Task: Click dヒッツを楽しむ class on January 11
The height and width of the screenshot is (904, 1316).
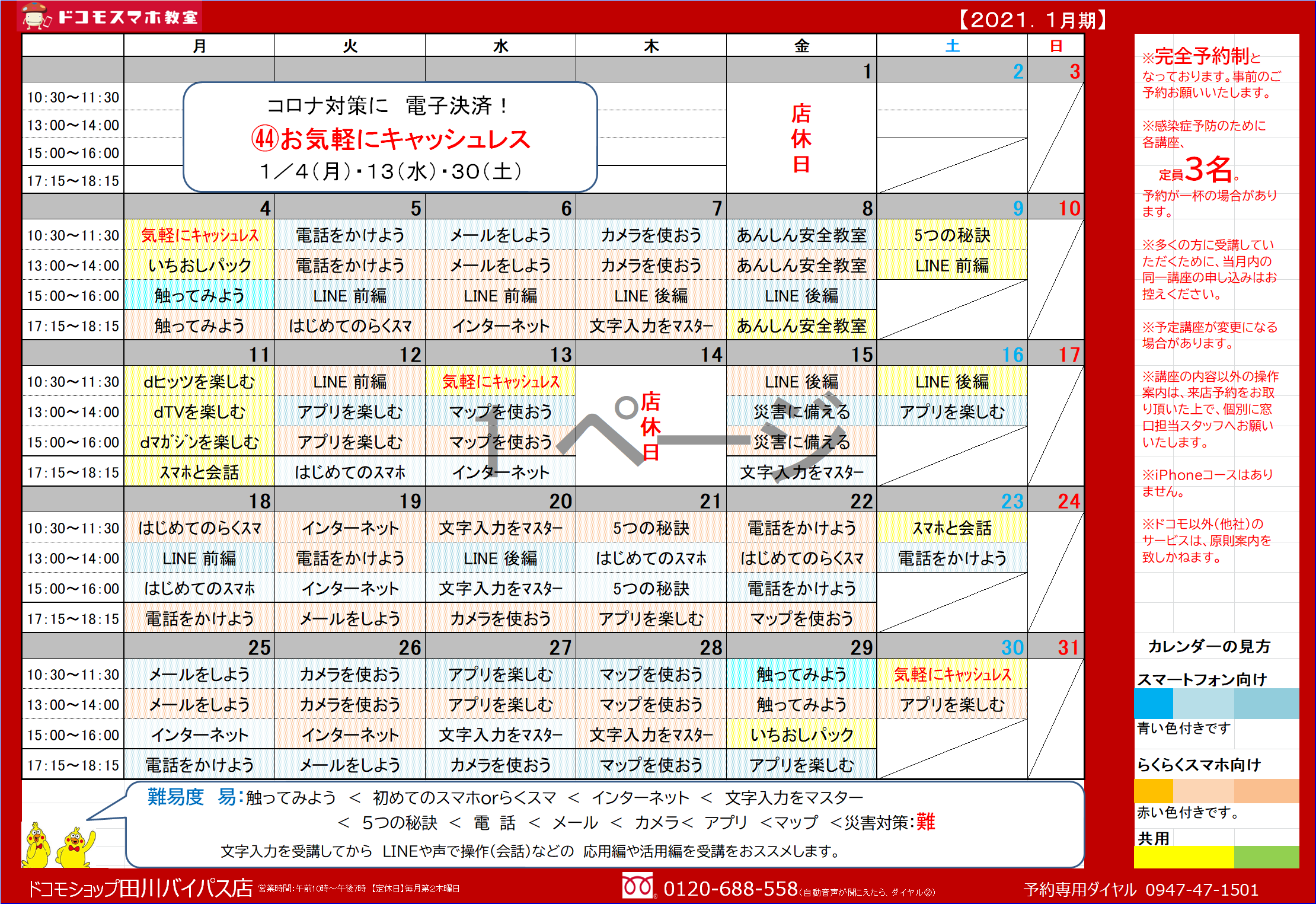Action: click(x=200, y=382)
